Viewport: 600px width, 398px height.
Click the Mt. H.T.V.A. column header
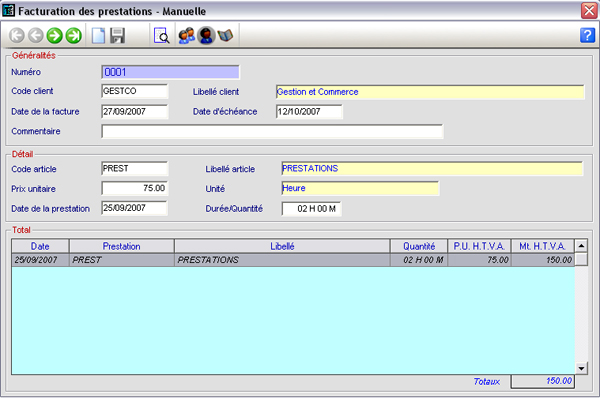(x=543, y=246)
